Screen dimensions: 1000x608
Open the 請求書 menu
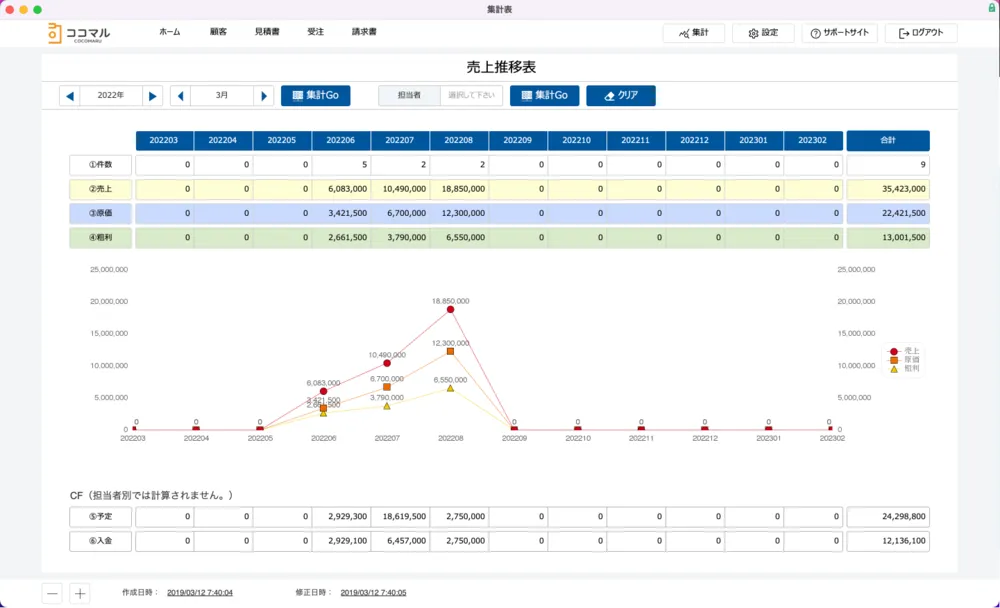[364, 32]
